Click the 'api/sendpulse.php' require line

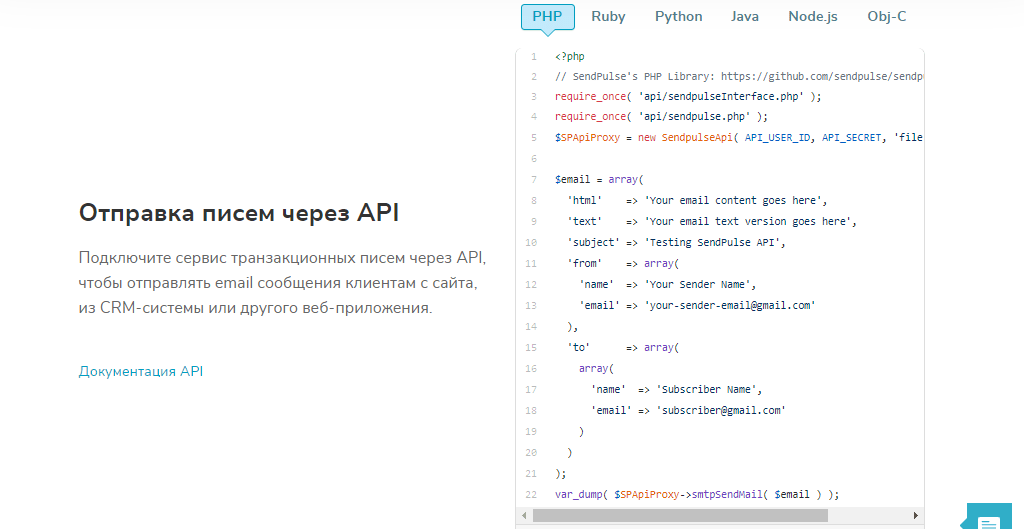click(x=661, y=116)
